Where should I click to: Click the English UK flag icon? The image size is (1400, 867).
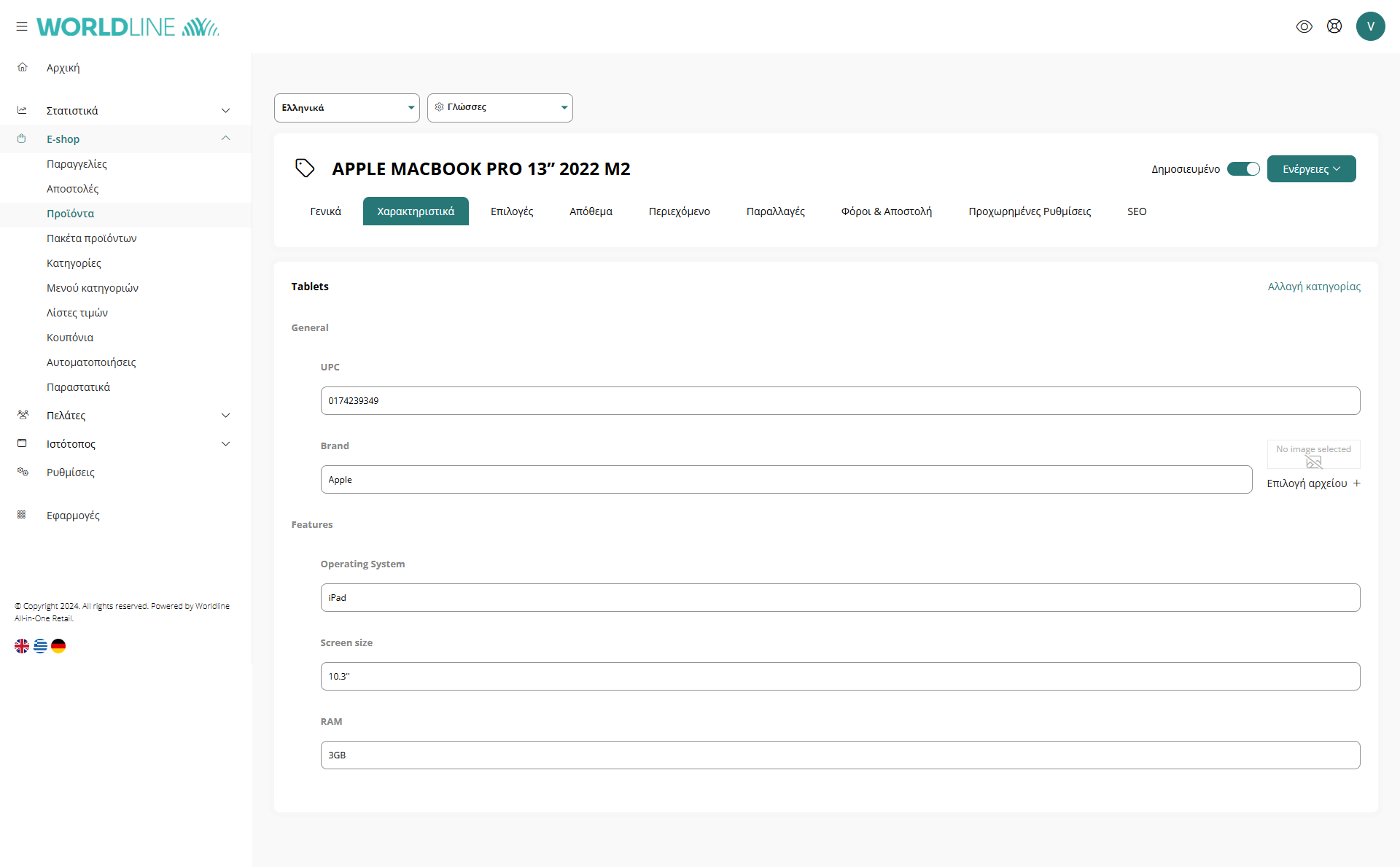click(22, 646)
